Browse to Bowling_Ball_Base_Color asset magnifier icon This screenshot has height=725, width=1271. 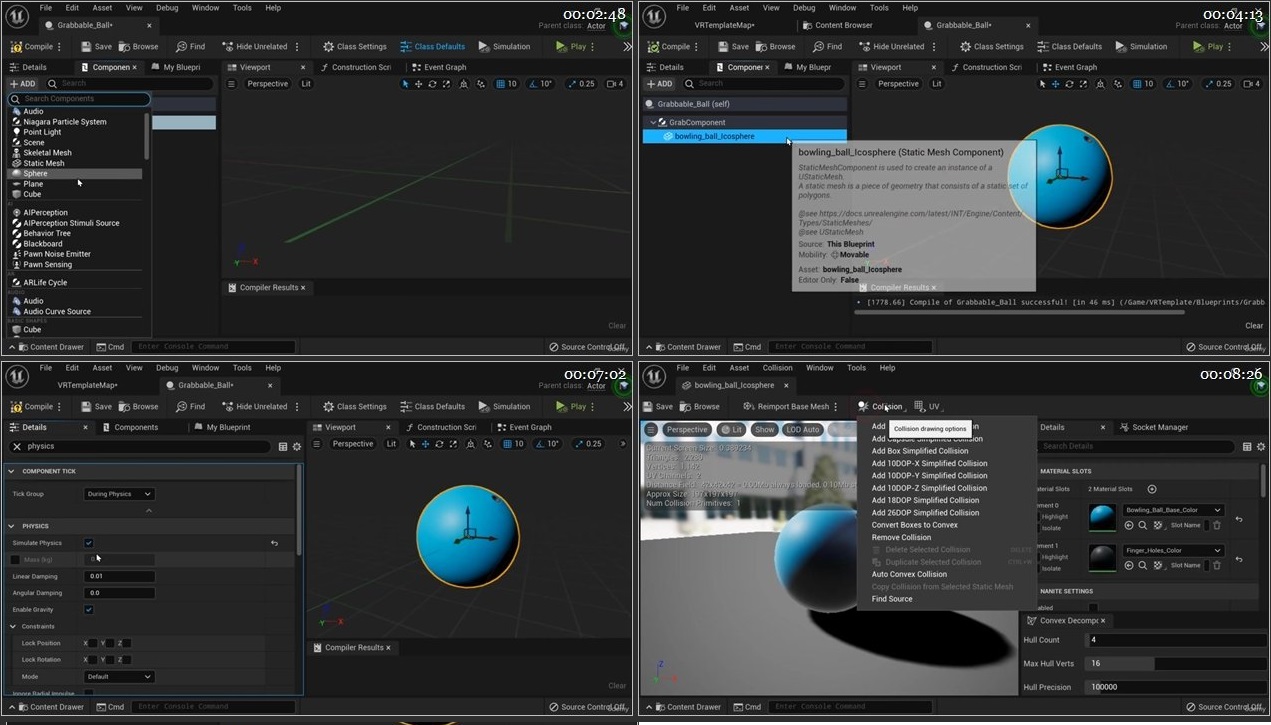point(1143,525)
